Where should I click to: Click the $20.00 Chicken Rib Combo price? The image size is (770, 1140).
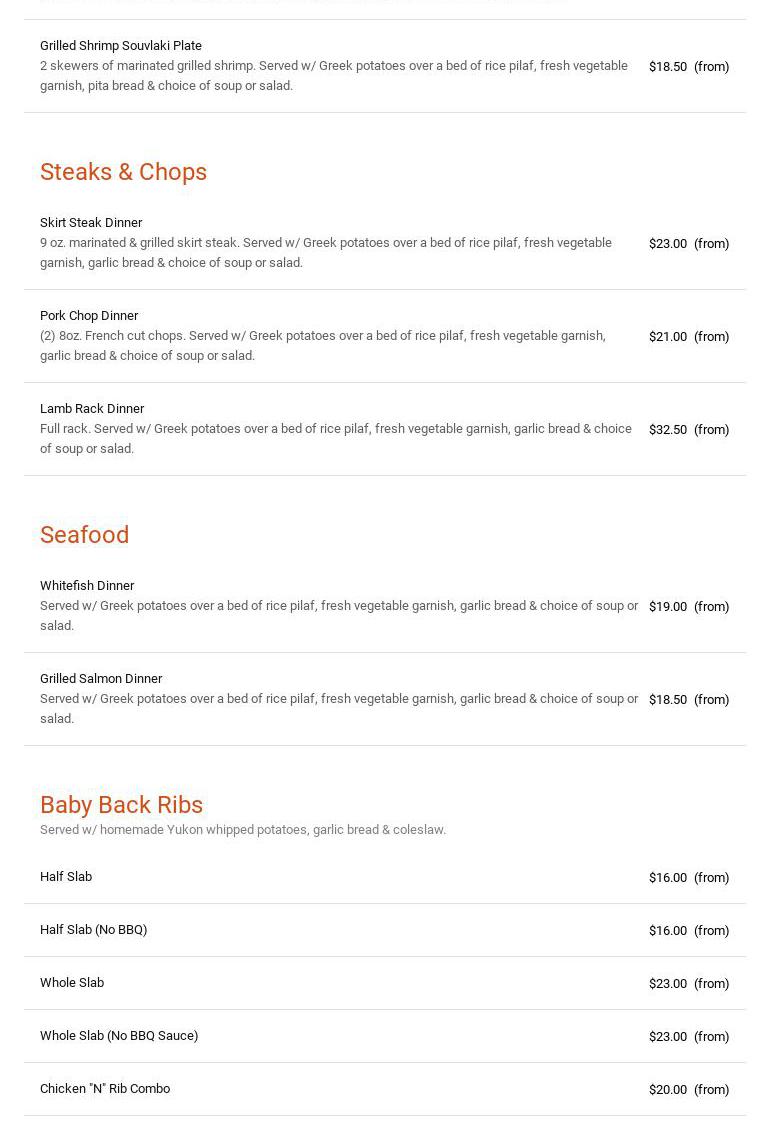668,1090
